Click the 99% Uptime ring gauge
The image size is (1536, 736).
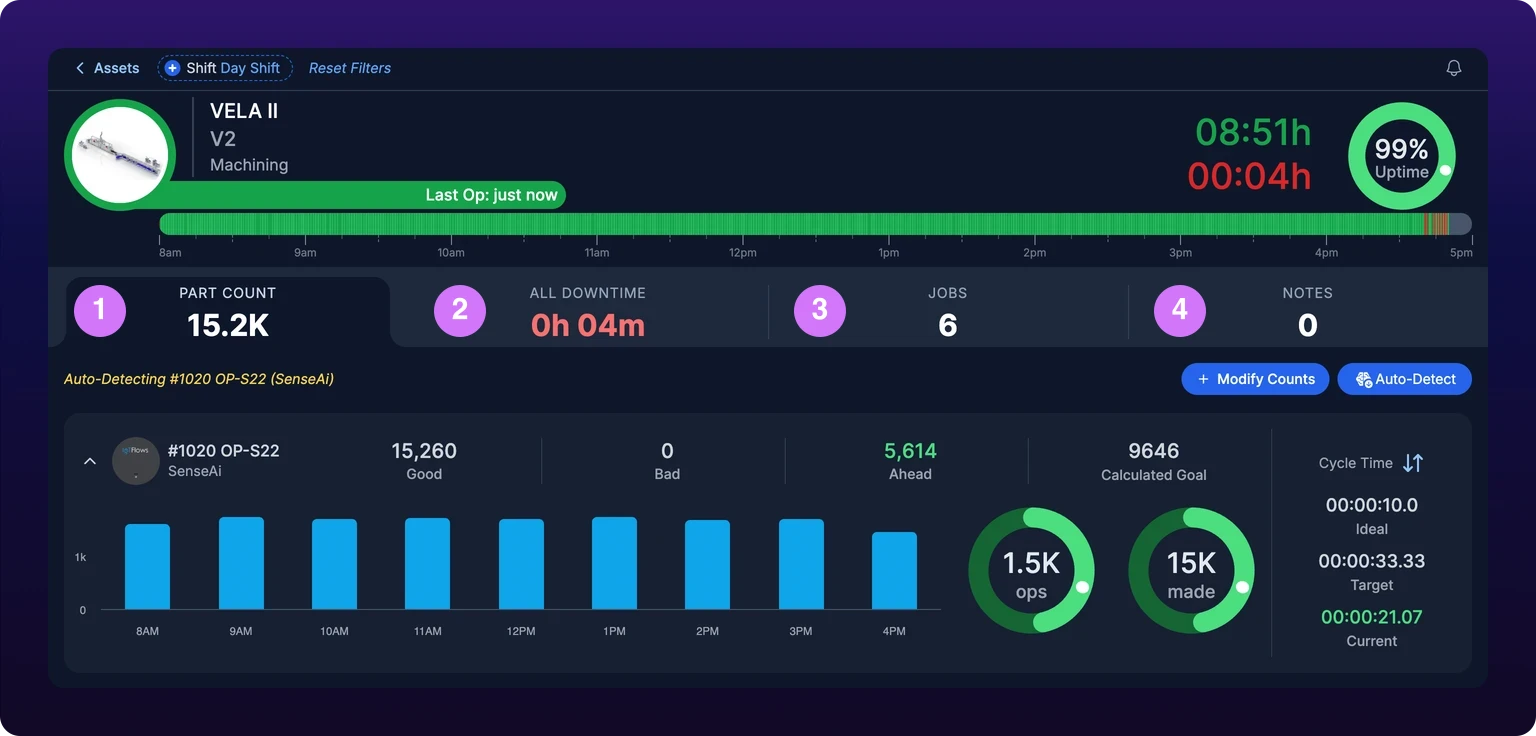click(1402, 157)
